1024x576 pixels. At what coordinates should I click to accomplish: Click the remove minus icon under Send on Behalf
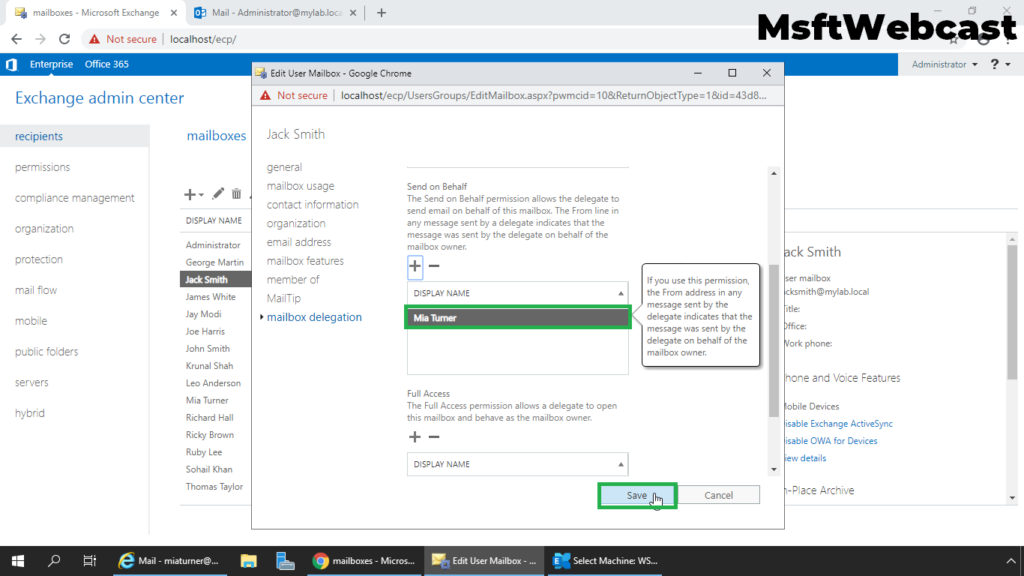[434, 266]
